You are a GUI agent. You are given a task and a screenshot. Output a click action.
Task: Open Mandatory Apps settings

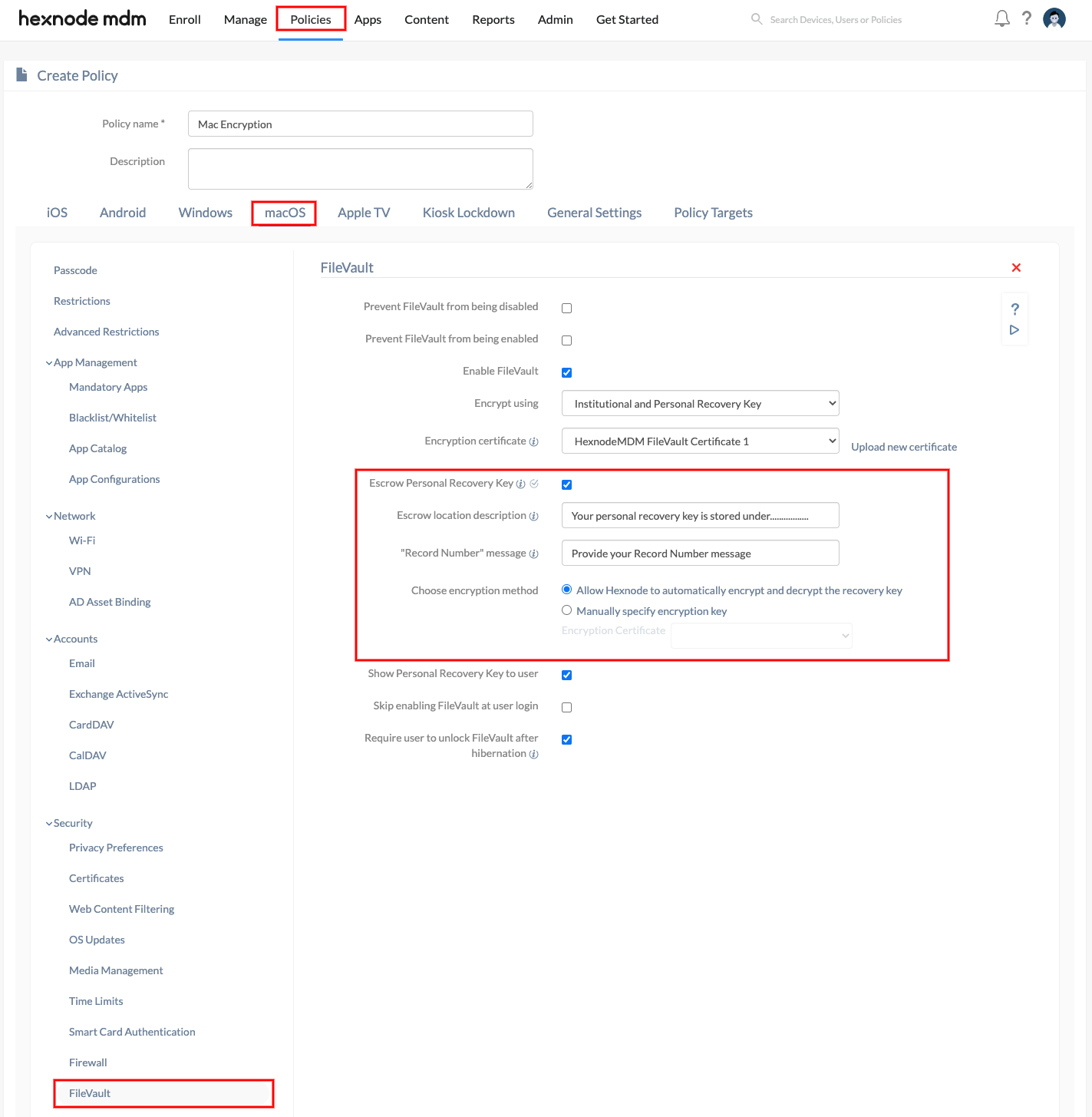pyautogui.click(x=108, y=387)
